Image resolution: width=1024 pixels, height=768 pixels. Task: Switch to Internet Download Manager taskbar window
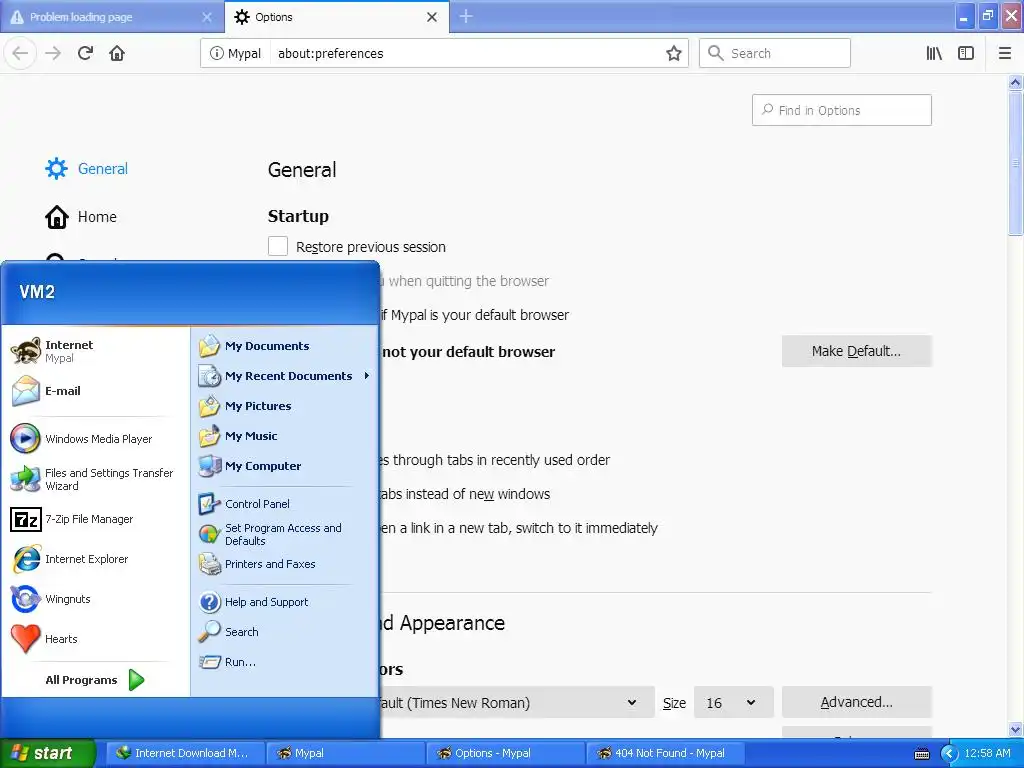185,753
